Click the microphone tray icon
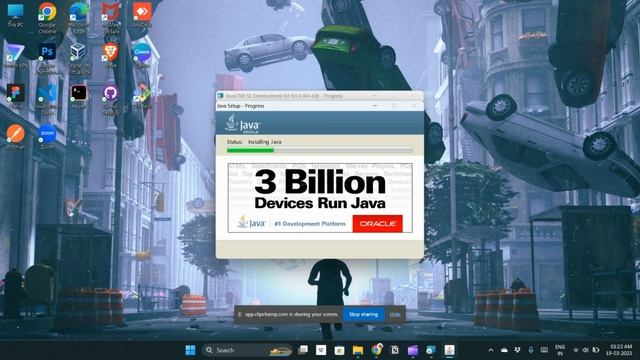Viewport: 640px width, 360px height. pyautogui.click(x=531, y=350)
